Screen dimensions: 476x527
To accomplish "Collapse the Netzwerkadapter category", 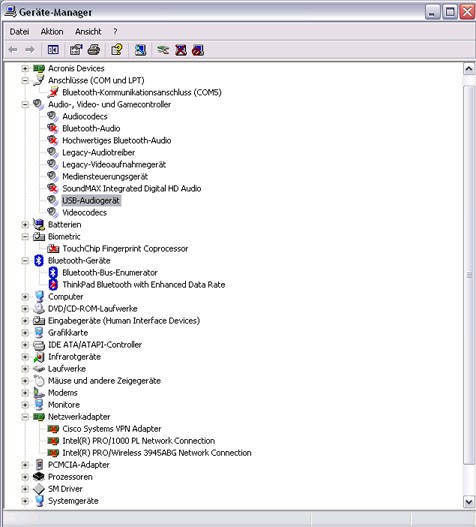I will [25, 417].
